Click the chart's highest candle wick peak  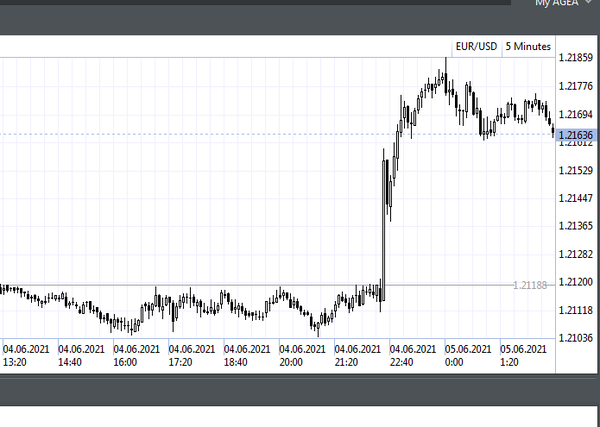pyautogui.click(x=446, y=60)
